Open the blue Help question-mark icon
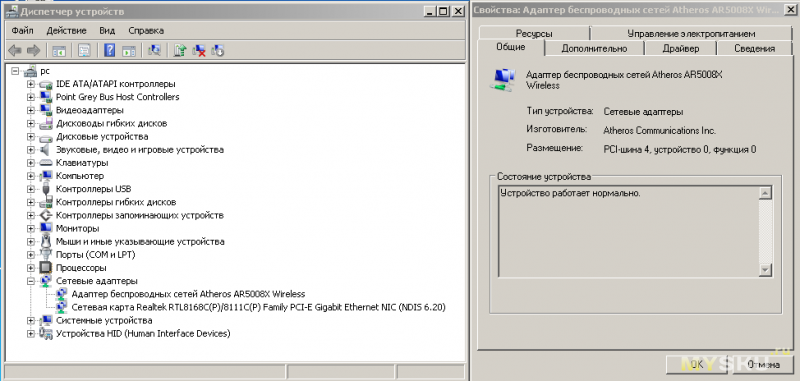This screenshot has height=381, width=800. (x=109, y=50)
